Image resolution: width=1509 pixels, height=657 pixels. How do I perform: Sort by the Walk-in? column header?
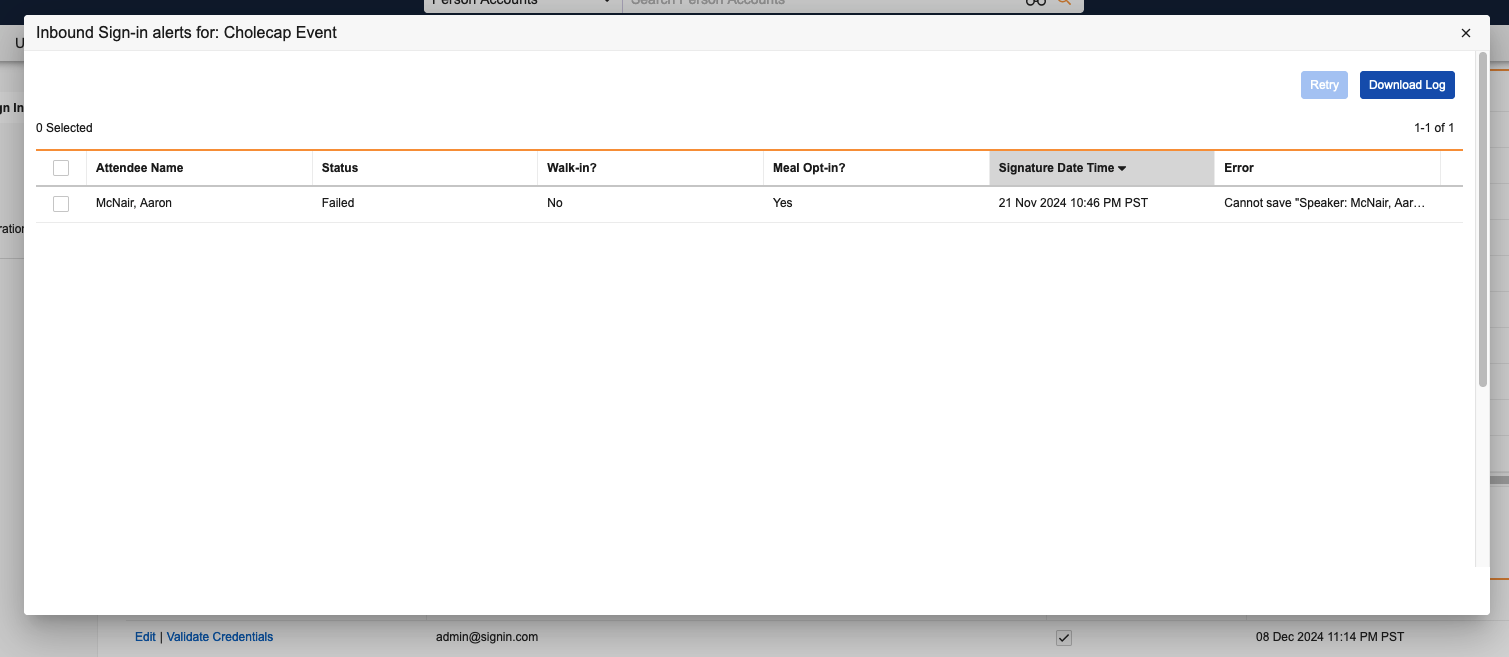pyautogui.click(x=572, y=168)
